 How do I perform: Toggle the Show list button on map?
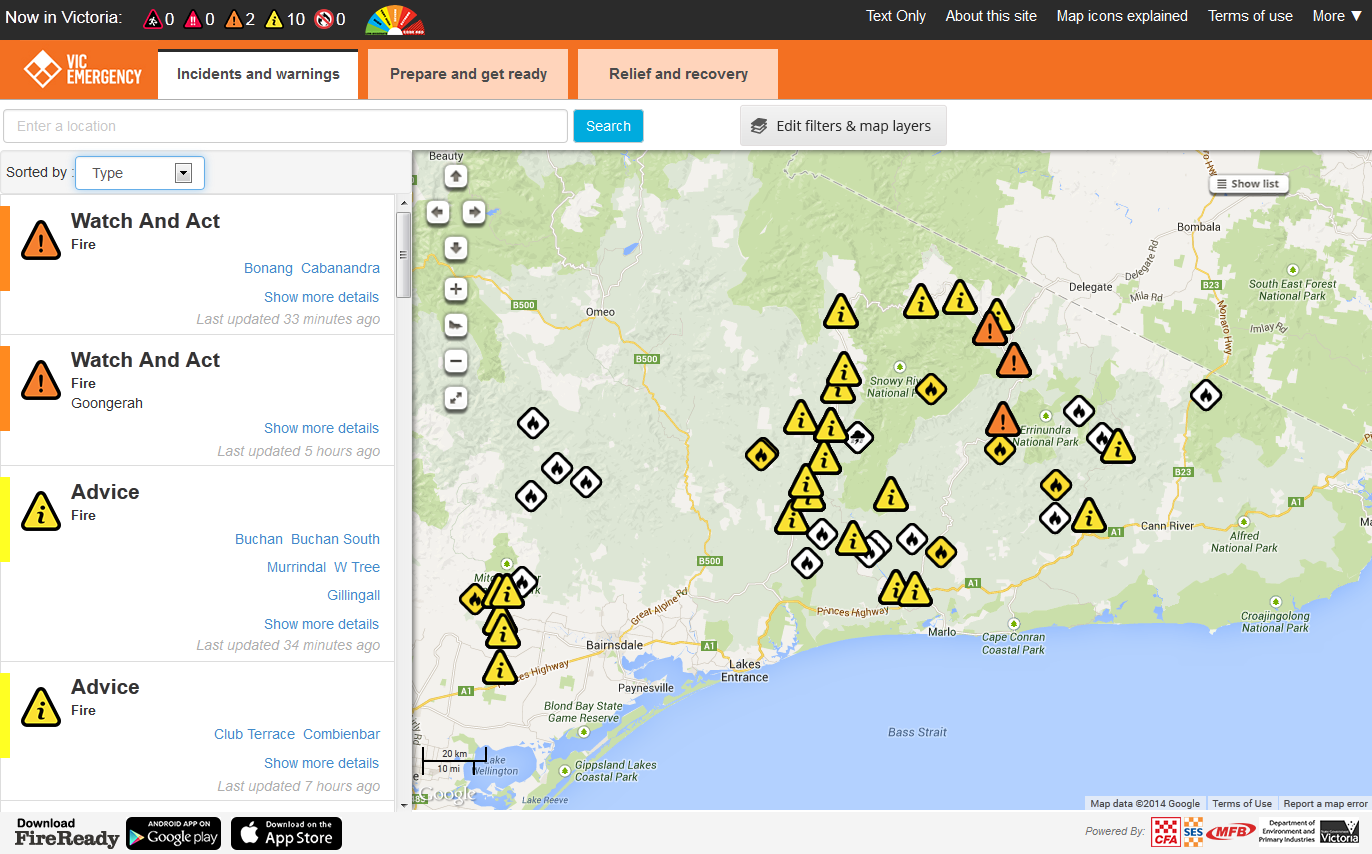(x=1247, y=184)
